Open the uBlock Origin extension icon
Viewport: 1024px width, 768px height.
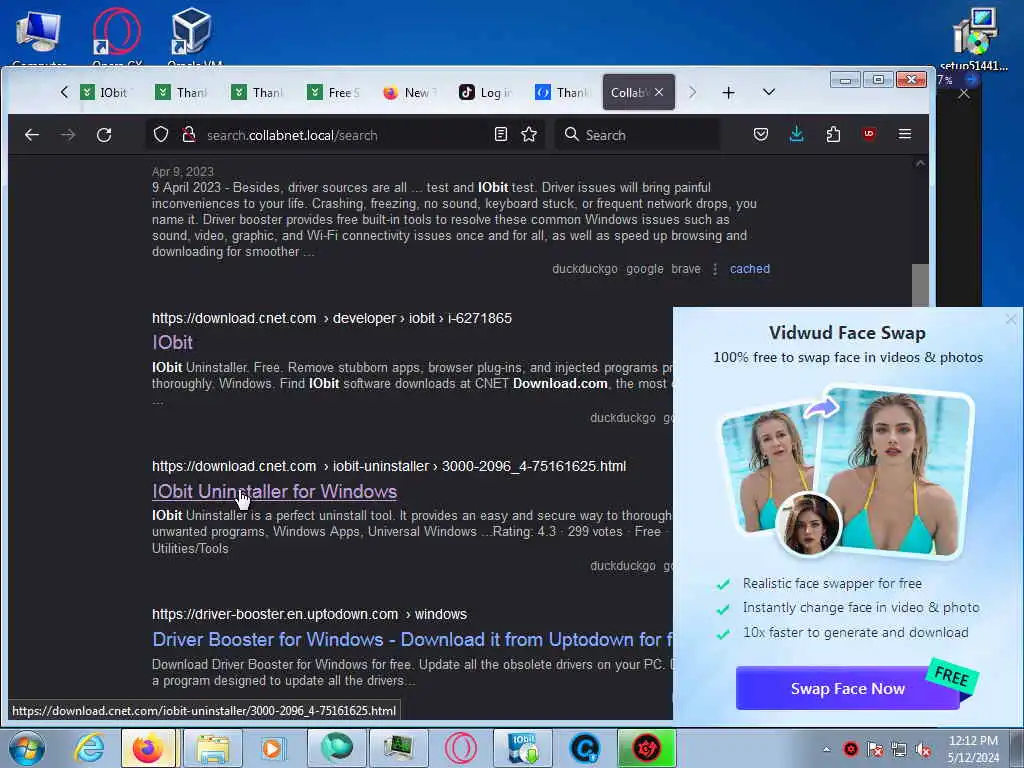pos(869,134)
